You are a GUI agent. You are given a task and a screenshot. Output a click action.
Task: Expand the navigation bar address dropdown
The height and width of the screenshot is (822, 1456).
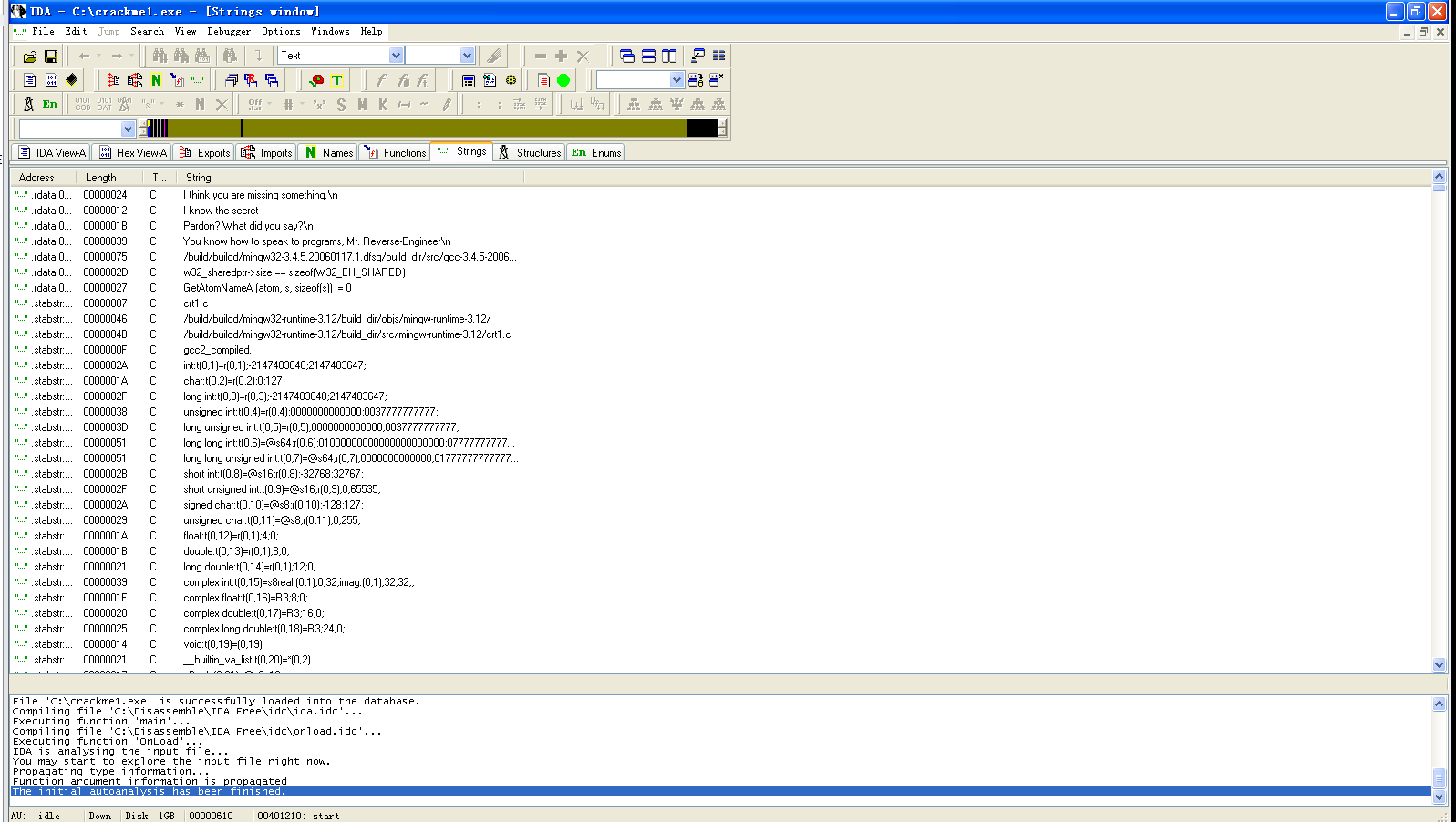click(x=128, y=129)
